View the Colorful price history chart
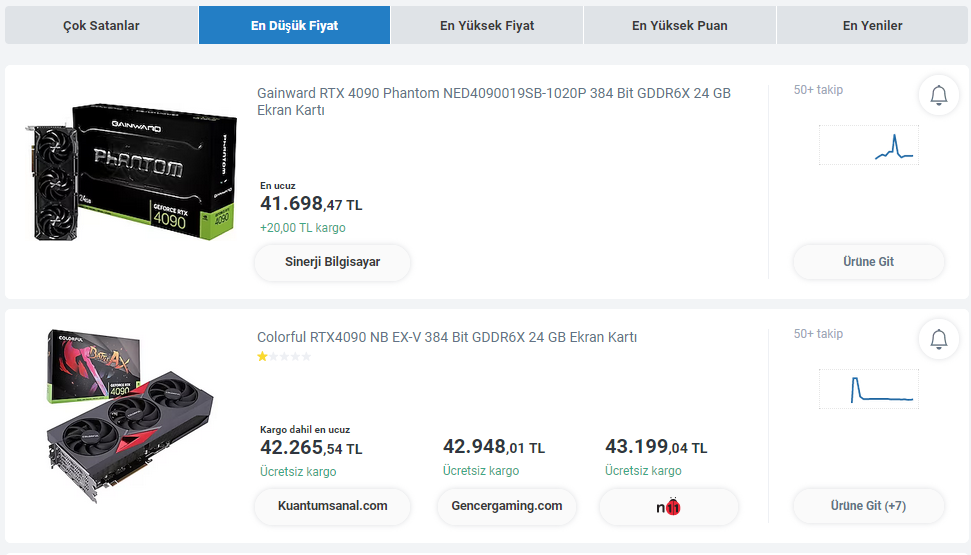The image size is (971, 555). coord(869,389)
